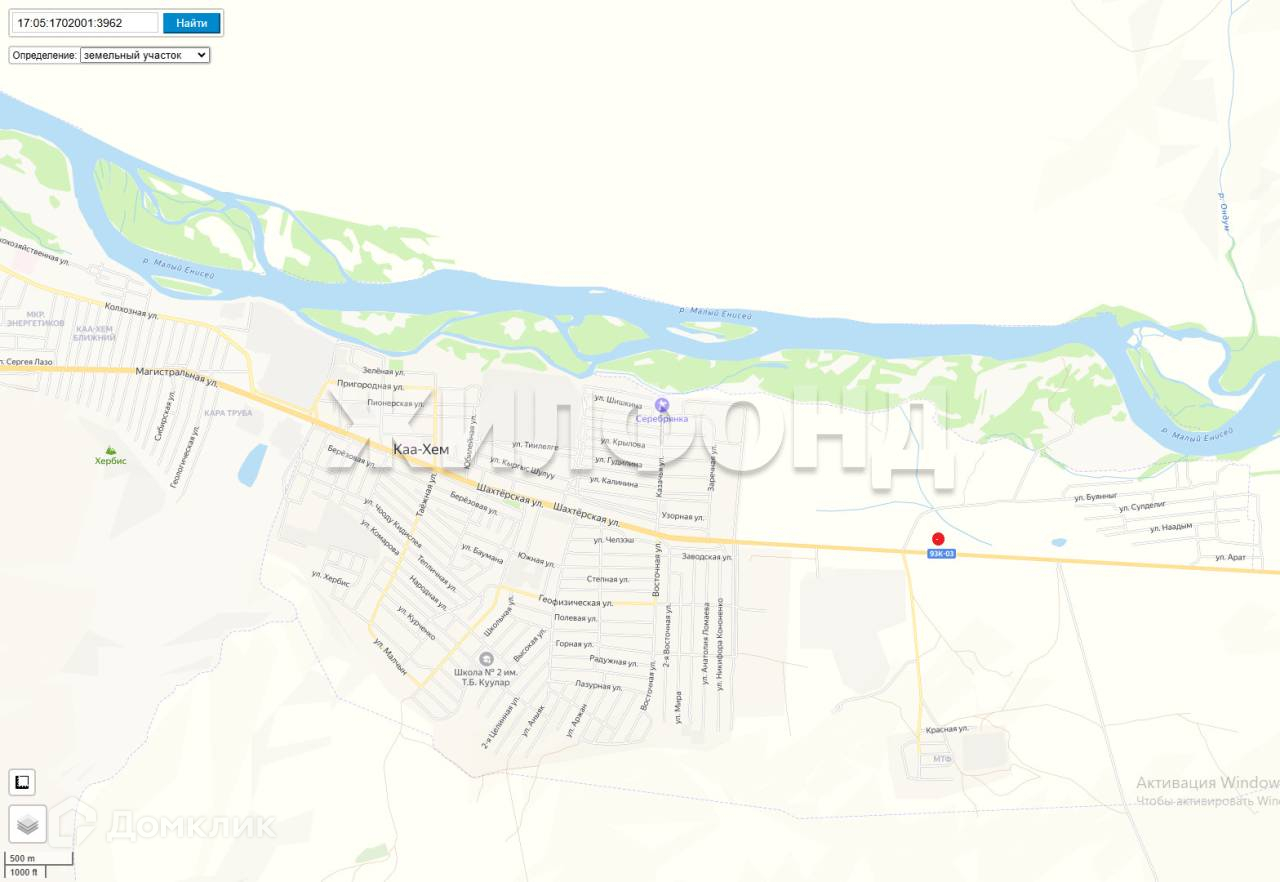
Task: Click the Каа-Хем town label
Action: point(421,450)
